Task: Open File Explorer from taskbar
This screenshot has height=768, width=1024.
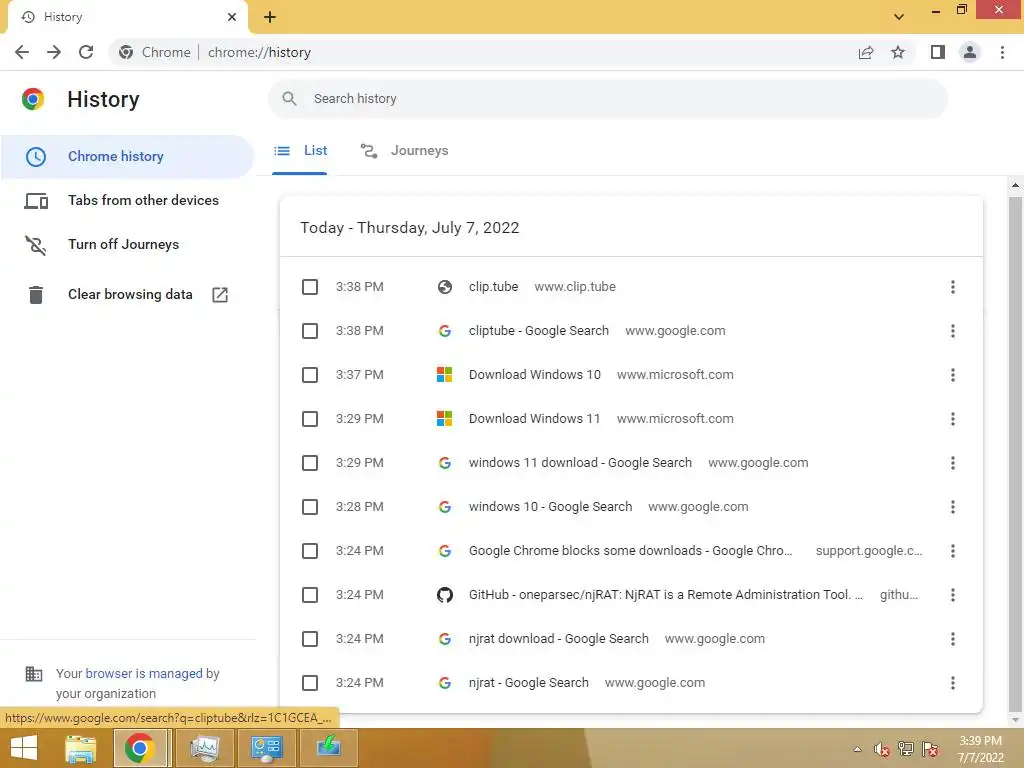Action: click(80, 748)
